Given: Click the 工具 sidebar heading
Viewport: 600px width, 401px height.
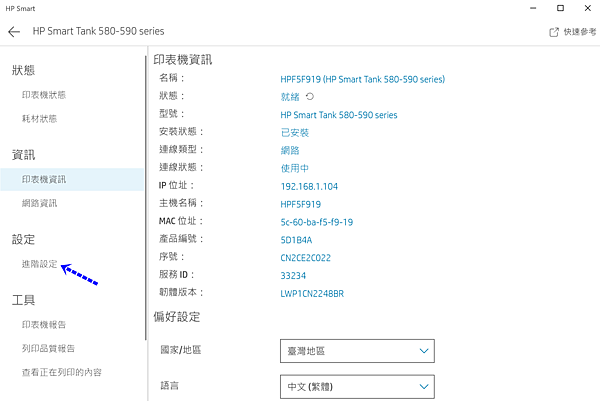Looking at the screenshot, I should (23, 300).
